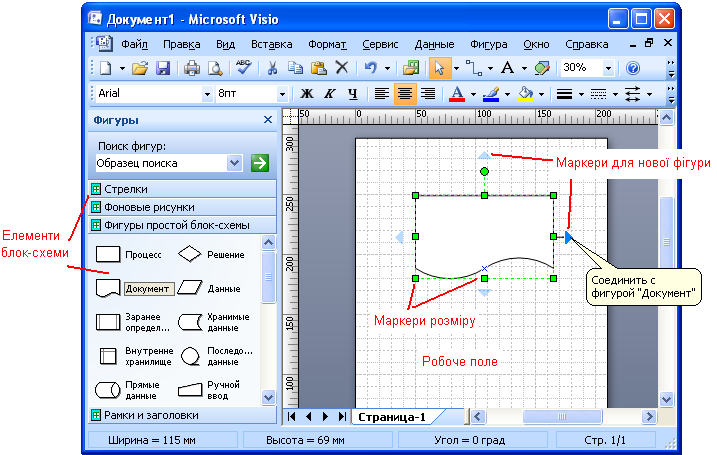Click the Format Painter icon

coord(542,68)
